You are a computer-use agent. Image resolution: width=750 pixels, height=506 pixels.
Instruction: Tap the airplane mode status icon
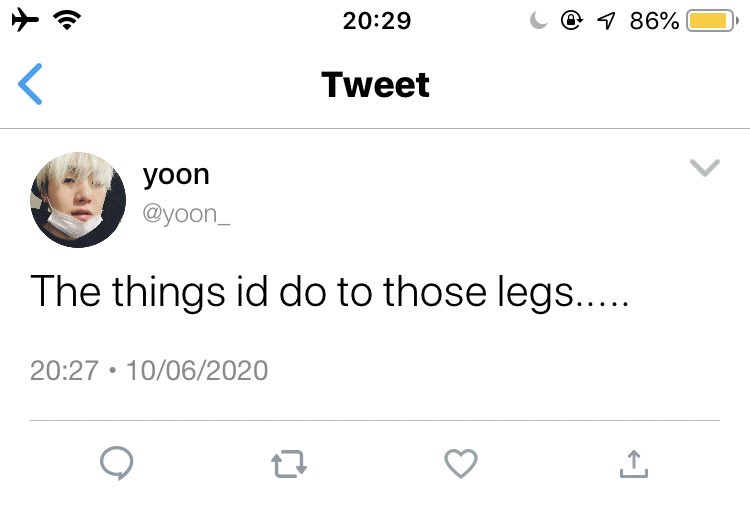pos(25,21)
